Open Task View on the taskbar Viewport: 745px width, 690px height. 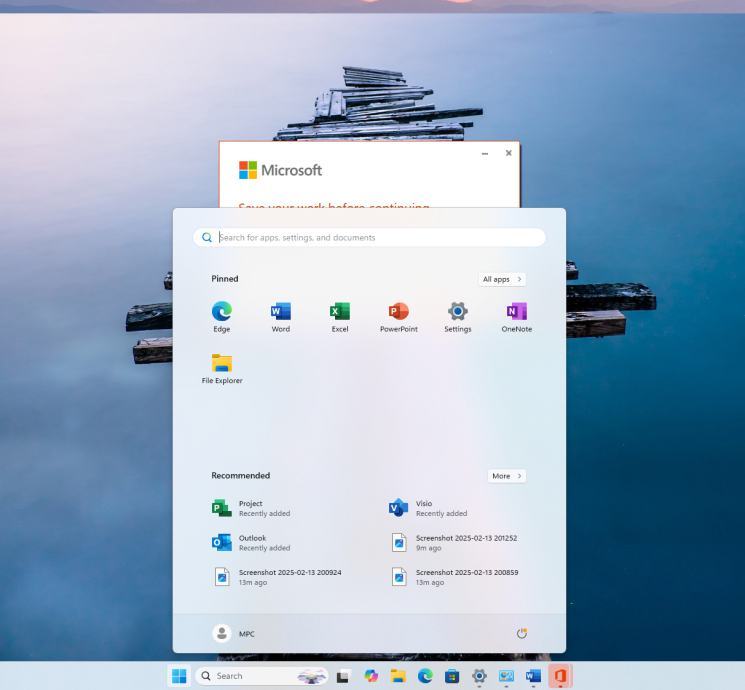343,676
